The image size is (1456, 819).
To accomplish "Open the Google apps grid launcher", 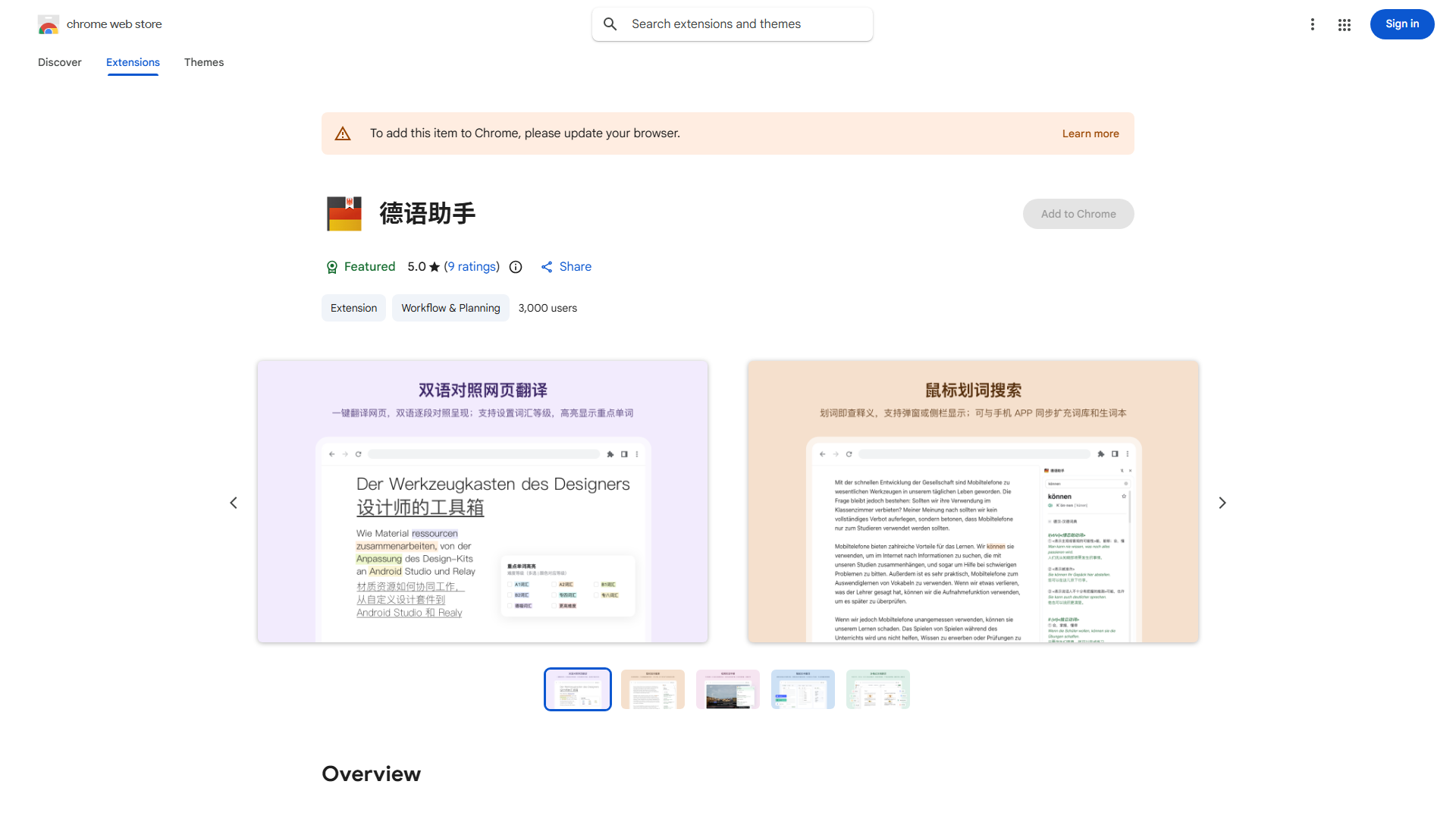I will tap(1344, 24).
